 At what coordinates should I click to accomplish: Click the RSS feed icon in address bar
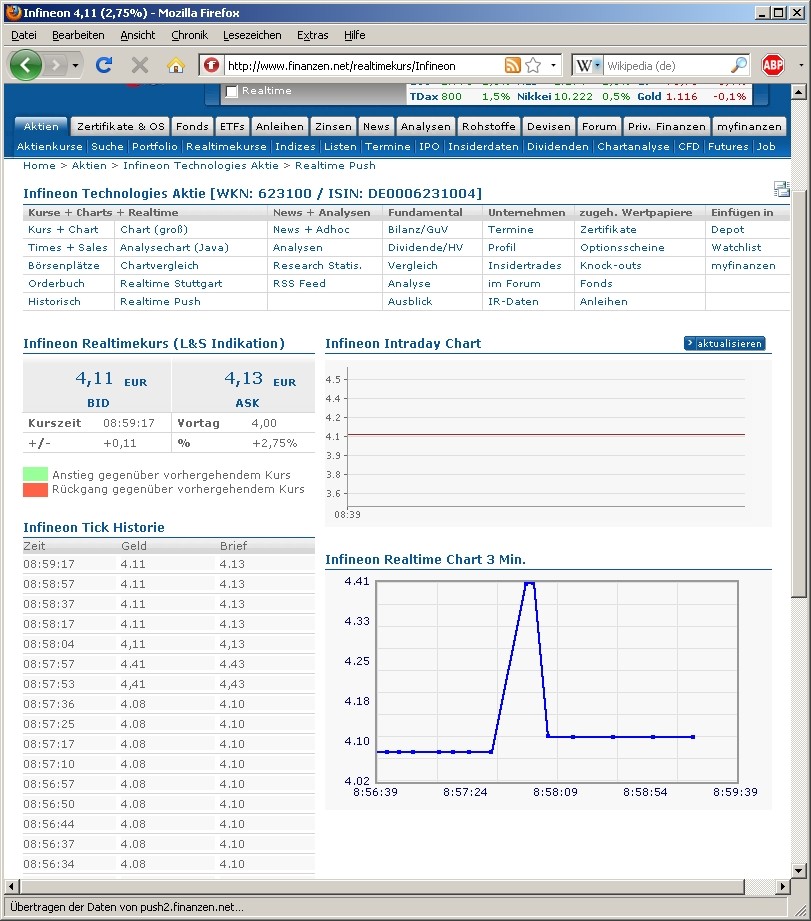pyautogui.click(x=513, y=65)
